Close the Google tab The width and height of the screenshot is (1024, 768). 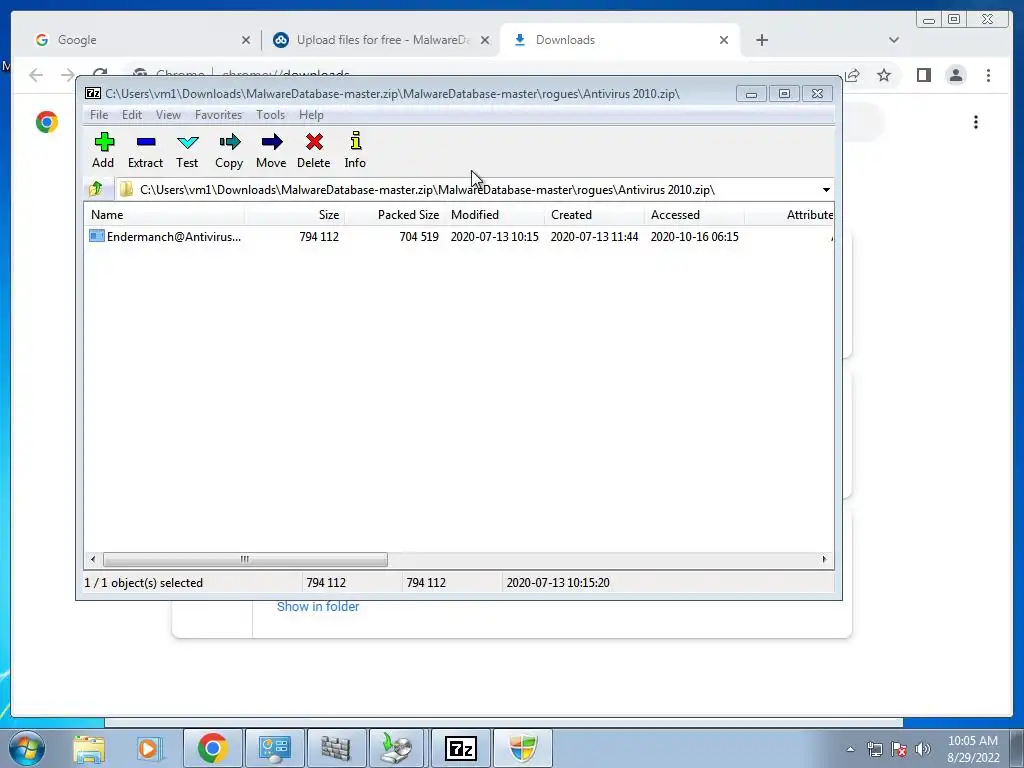(x=246, y=40)
